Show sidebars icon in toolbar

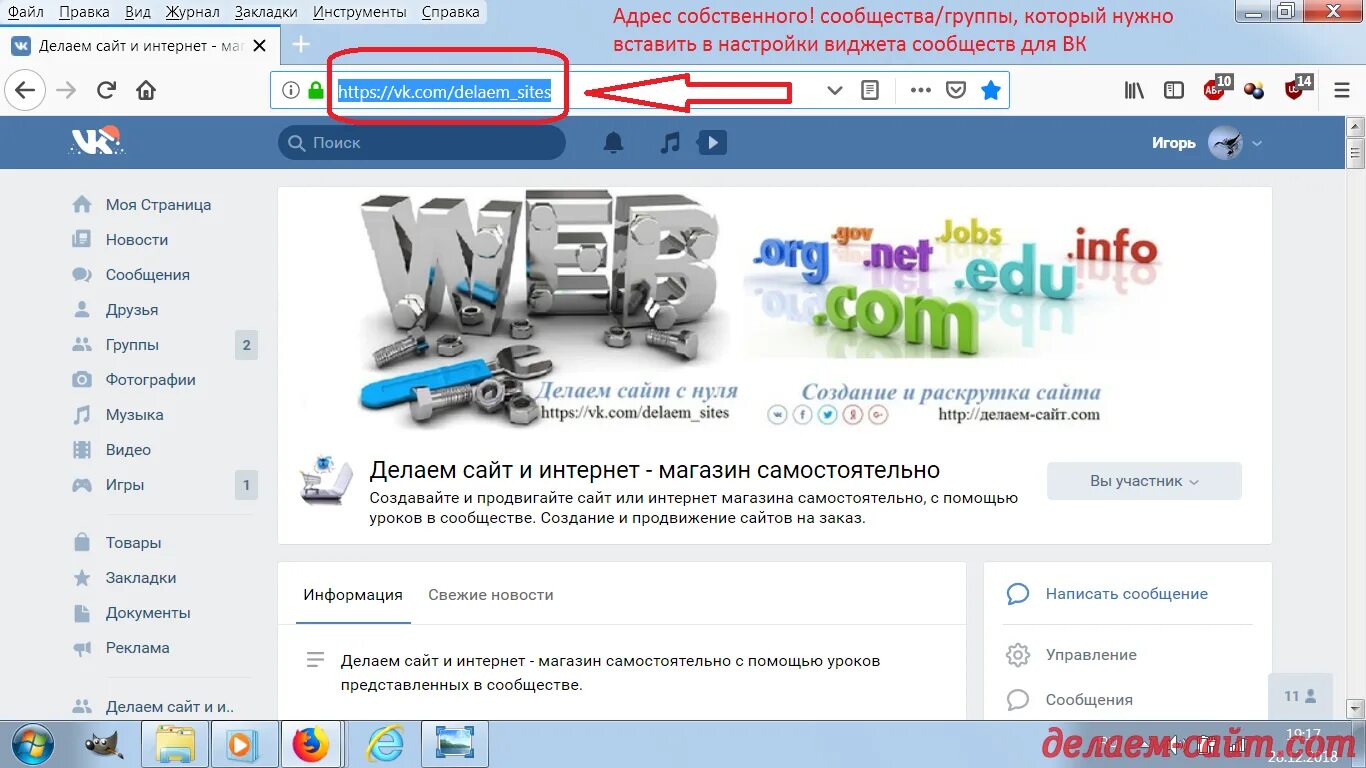(x=1174, y=90)
